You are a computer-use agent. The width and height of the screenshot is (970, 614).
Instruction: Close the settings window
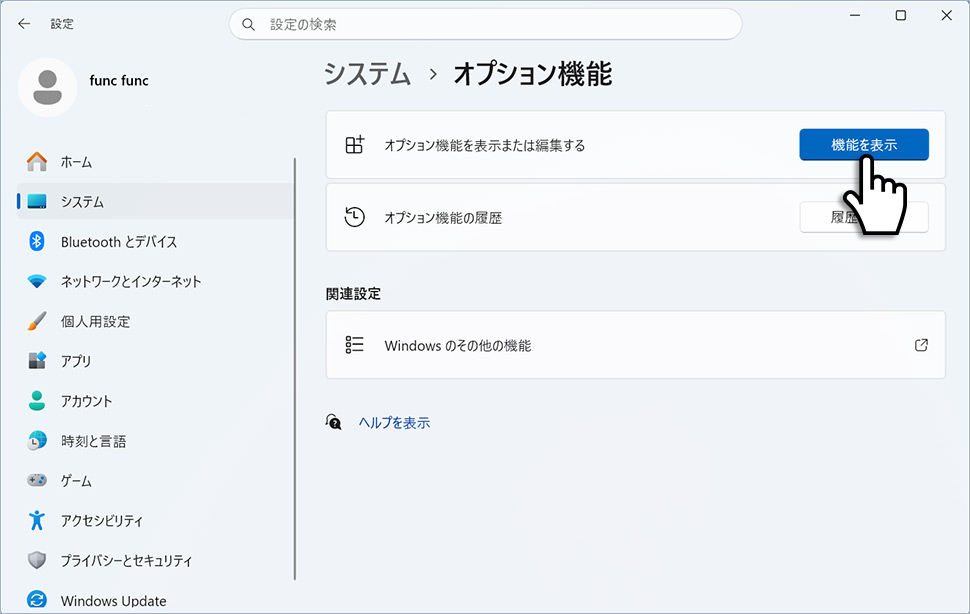pos(946,15)
